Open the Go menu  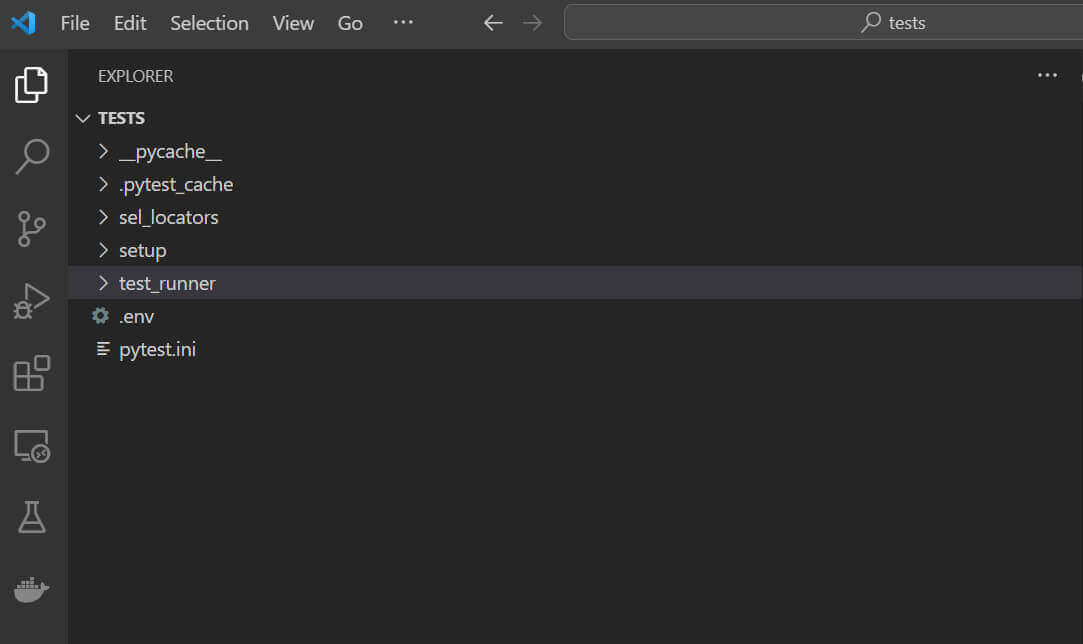coord(350,23)
